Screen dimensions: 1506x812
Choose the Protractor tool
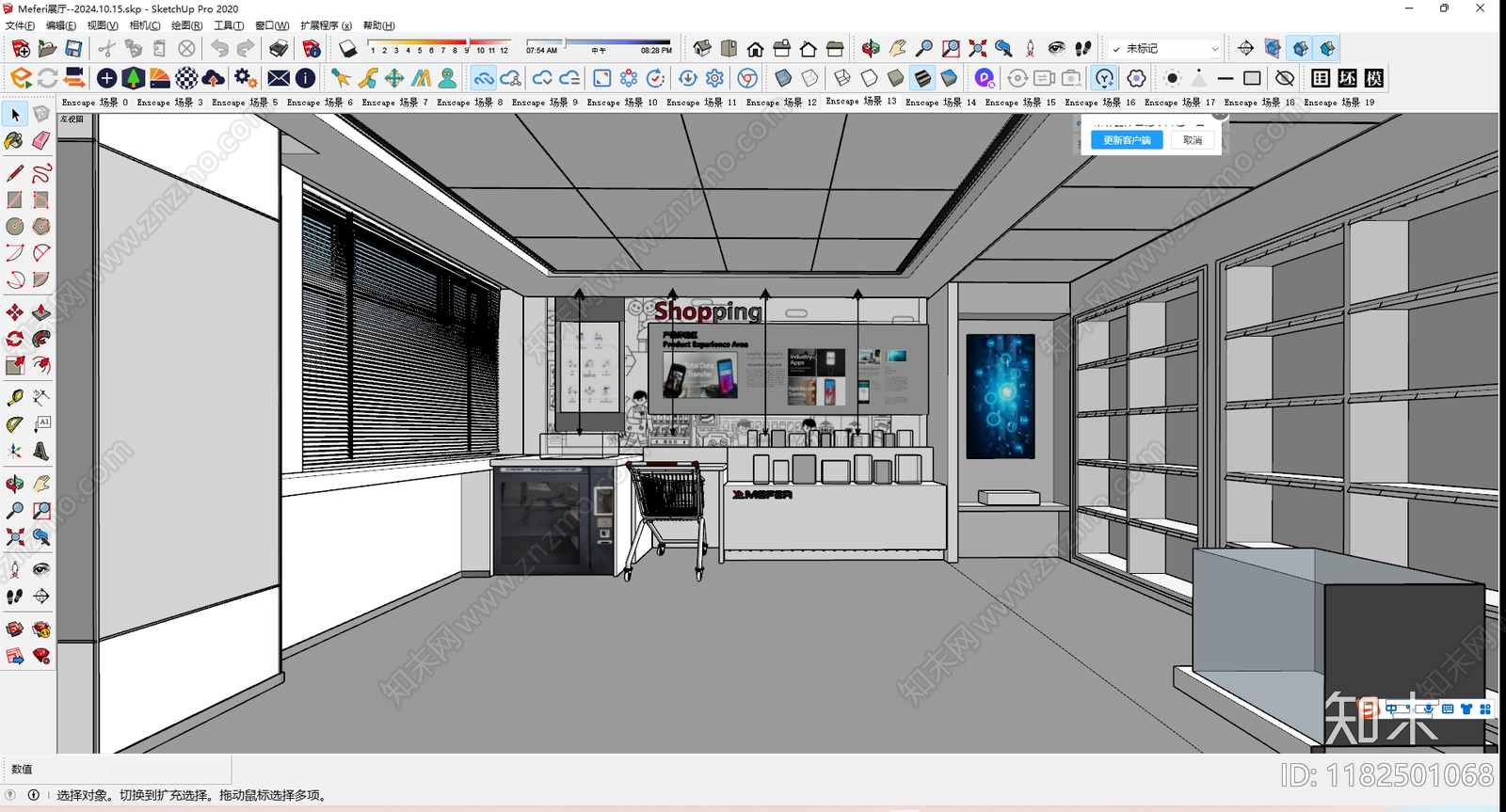point(15,423)
